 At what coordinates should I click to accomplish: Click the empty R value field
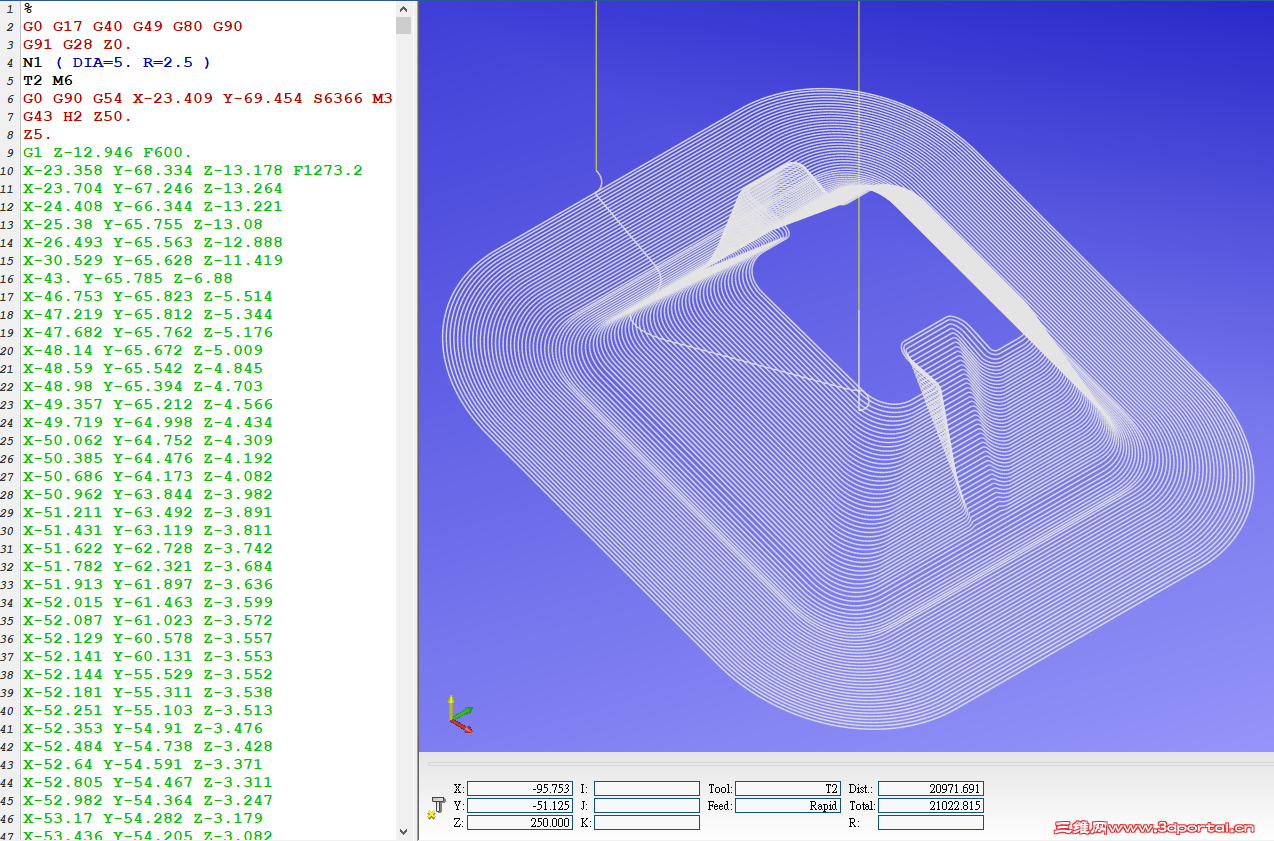[x=931, y=822]
